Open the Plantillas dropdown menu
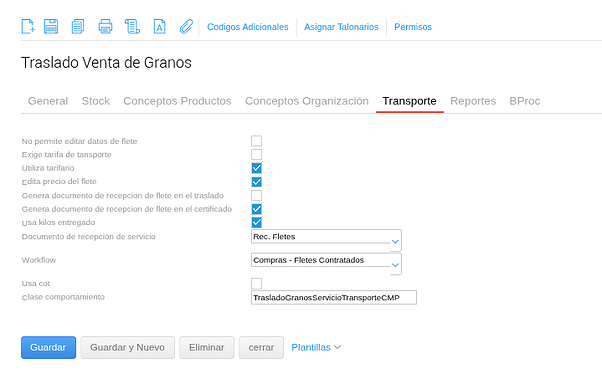 coord(316,348)
